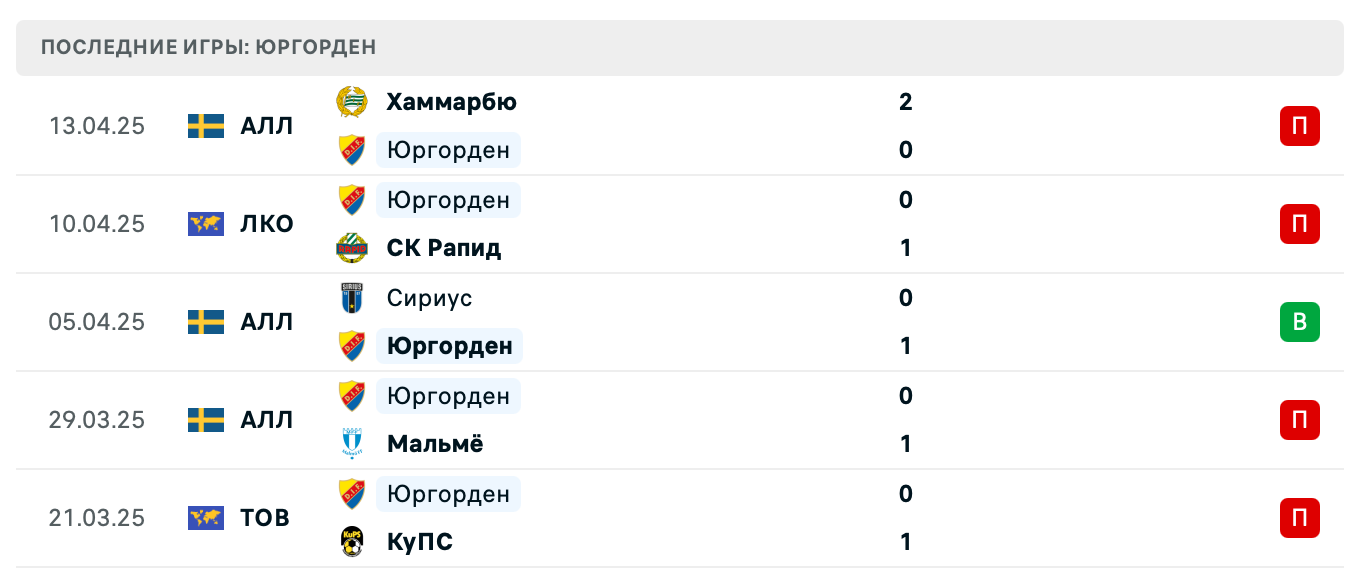Click the green В win badge for the Sirius game
The image size is (1360, 586).
pos(1299,322)
